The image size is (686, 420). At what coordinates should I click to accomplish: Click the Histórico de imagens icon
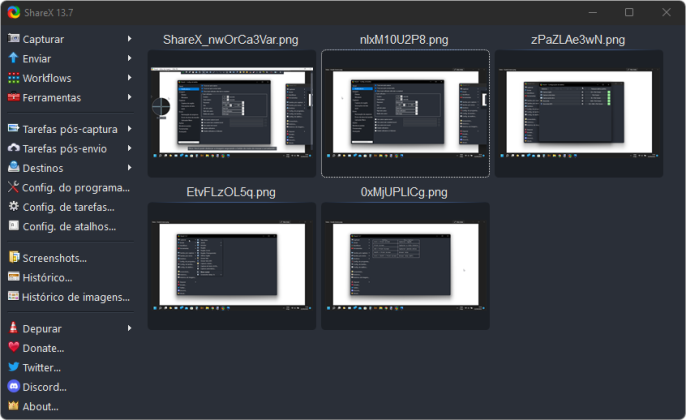14,296
